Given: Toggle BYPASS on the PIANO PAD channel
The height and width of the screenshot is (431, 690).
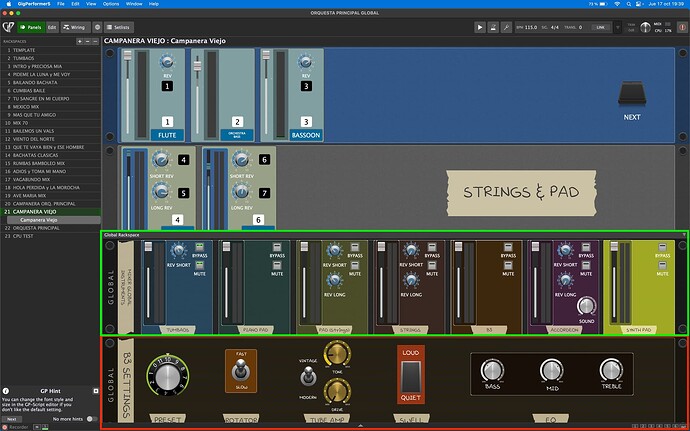Looking at the screenshot, I should pyautogui.click(x=277, y=247).
